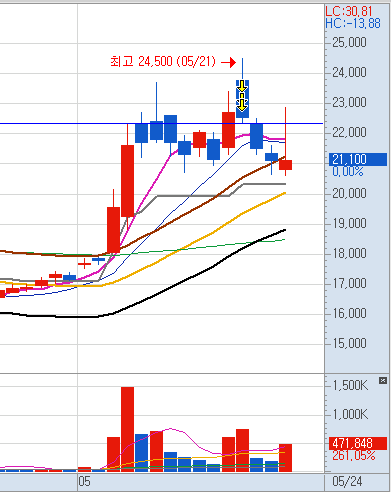
Task: Click the current volume label 471,848
Action: pyautogui.click(x=358, y=443)
